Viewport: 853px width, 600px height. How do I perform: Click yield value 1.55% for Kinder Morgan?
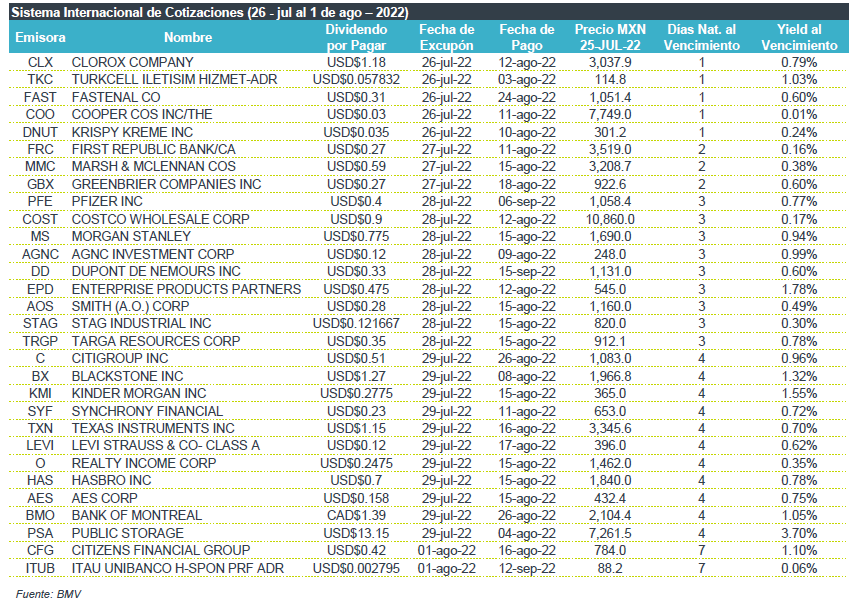tap(799, 393)
